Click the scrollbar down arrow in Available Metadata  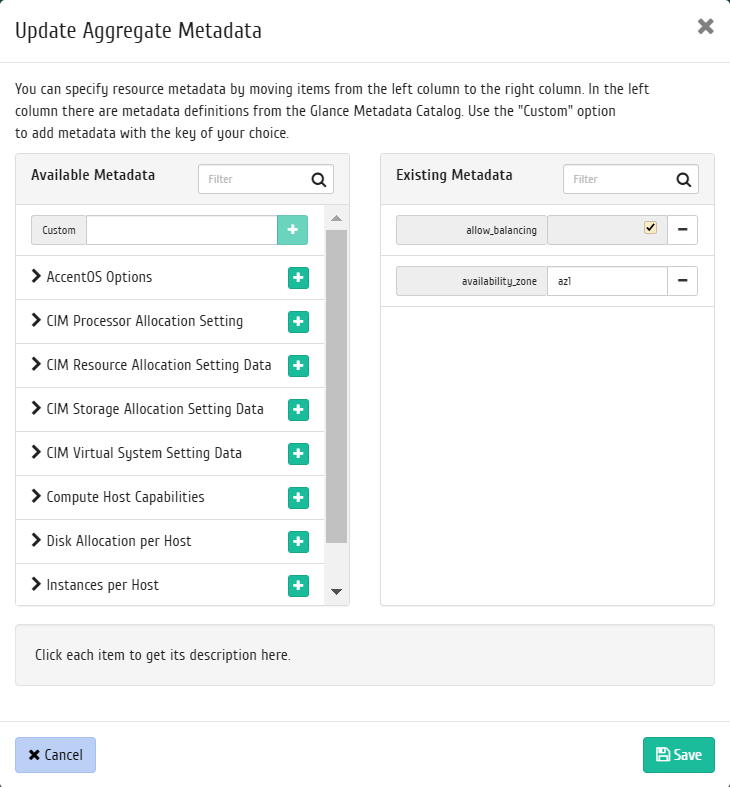[336, 592]
